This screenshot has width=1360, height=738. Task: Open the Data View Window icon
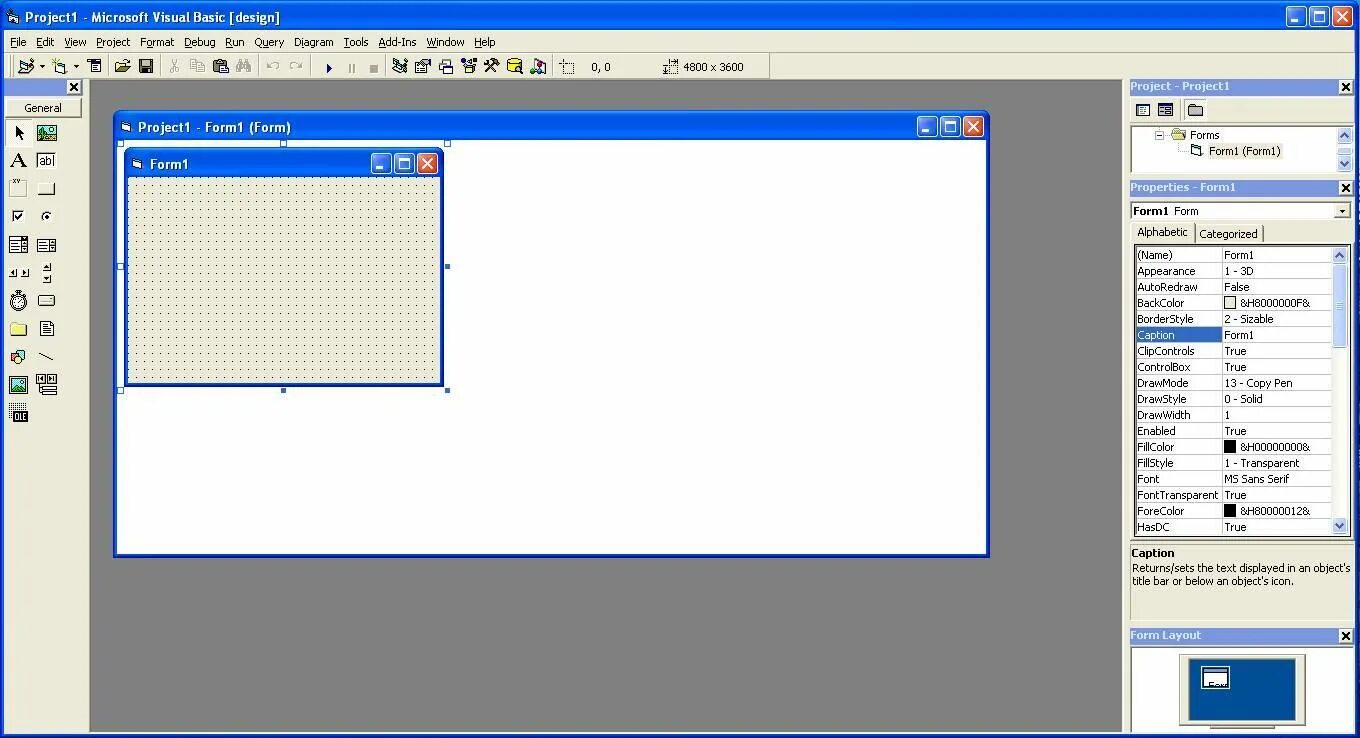point(515,67)
